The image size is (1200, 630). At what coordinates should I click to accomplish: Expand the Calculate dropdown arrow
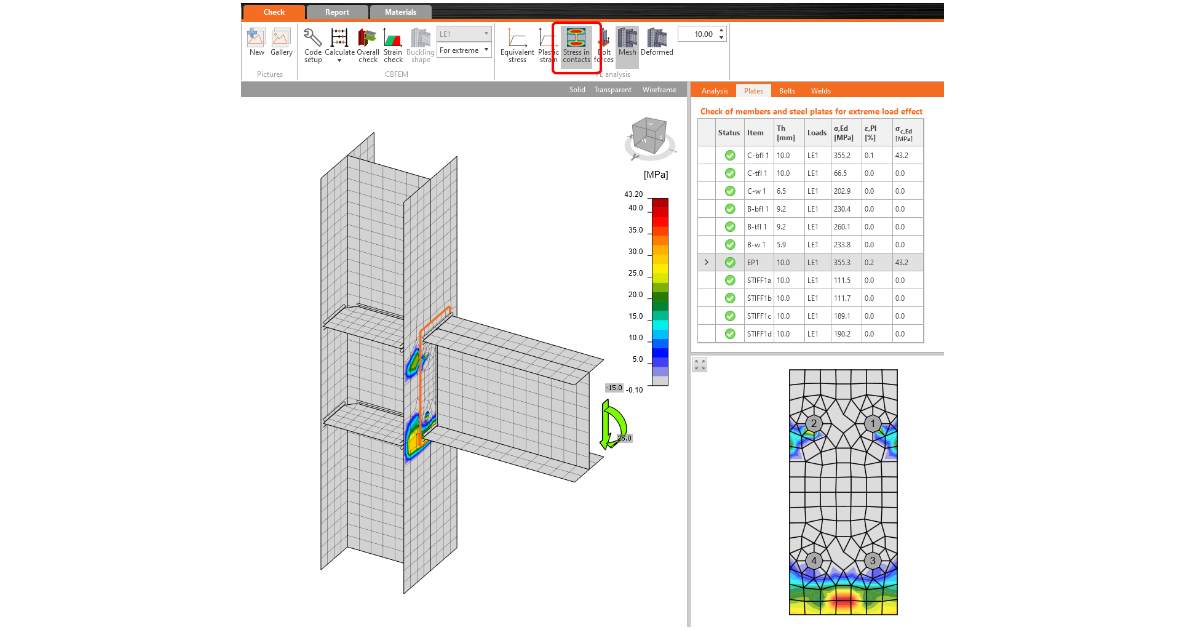point(340,61)
